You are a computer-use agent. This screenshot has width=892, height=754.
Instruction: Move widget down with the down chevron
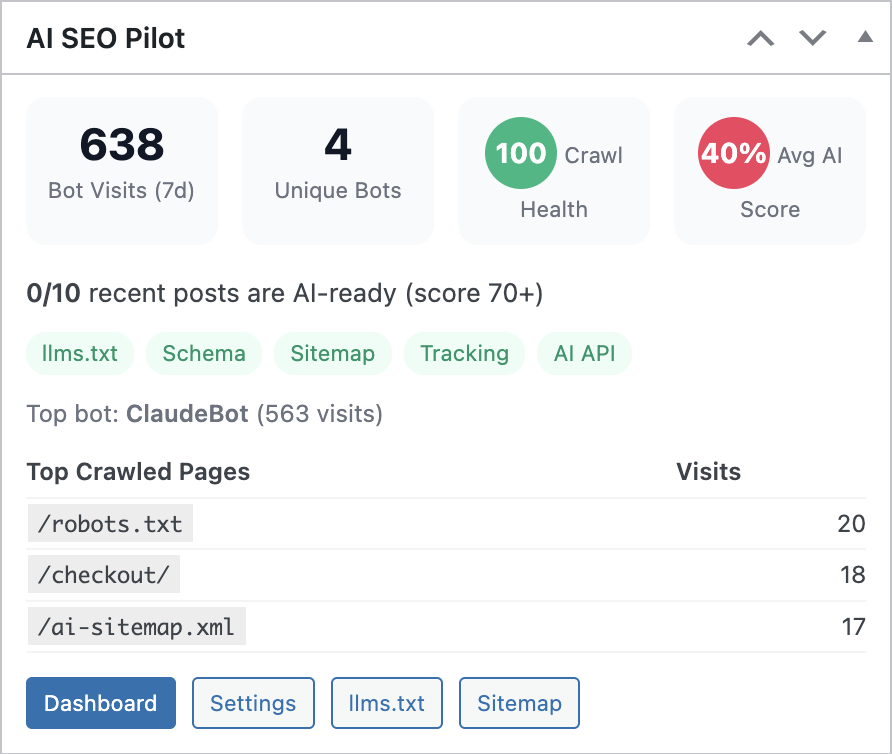coord(812,38)
